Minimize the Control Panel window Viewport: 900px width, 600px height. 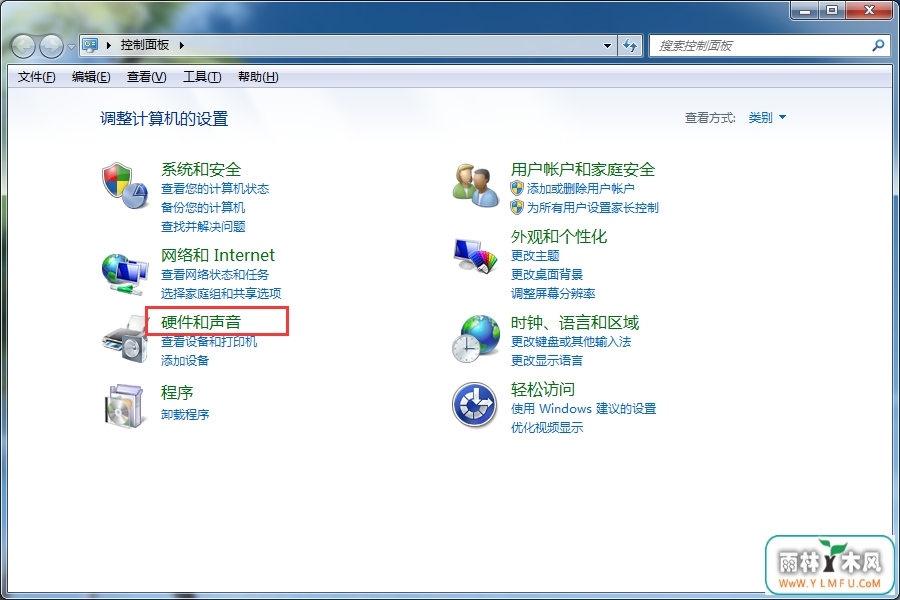[805, 10]
